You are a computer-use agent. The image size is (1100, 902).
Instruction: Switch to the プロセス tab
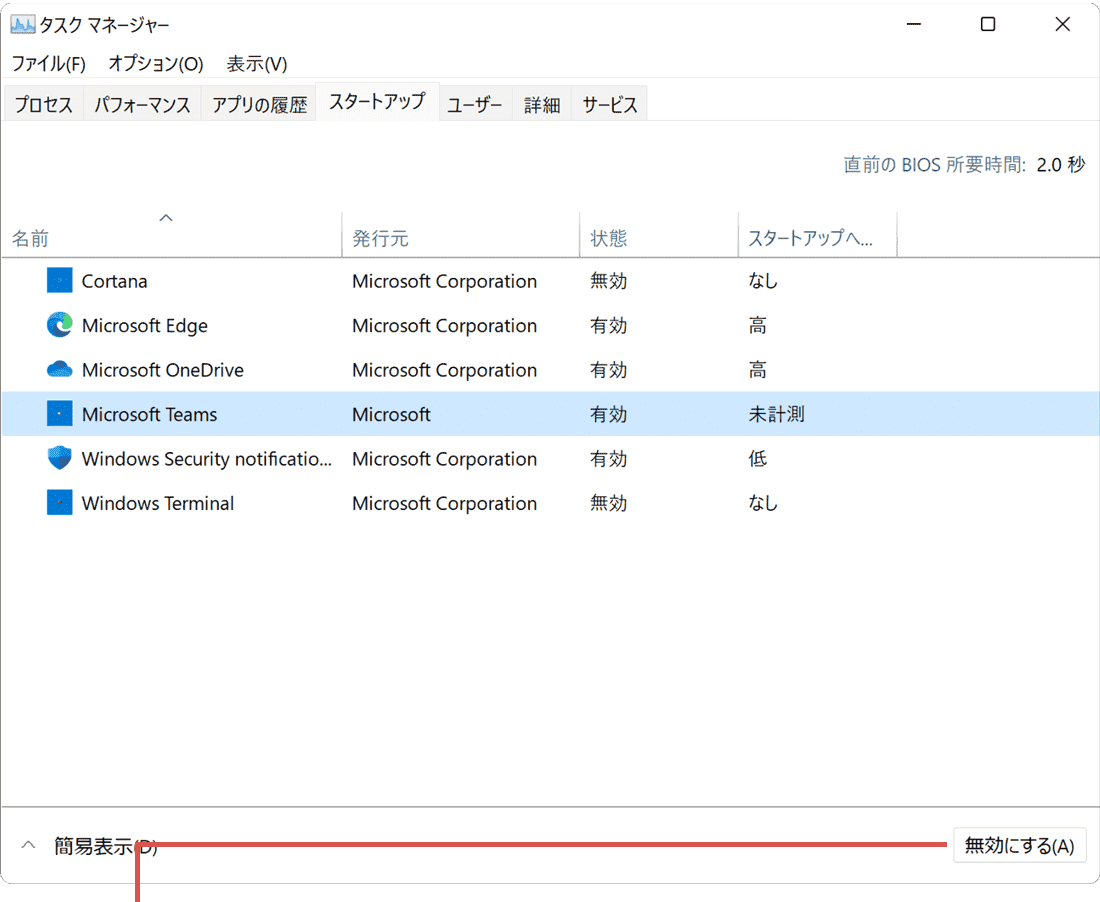[43, 105]
